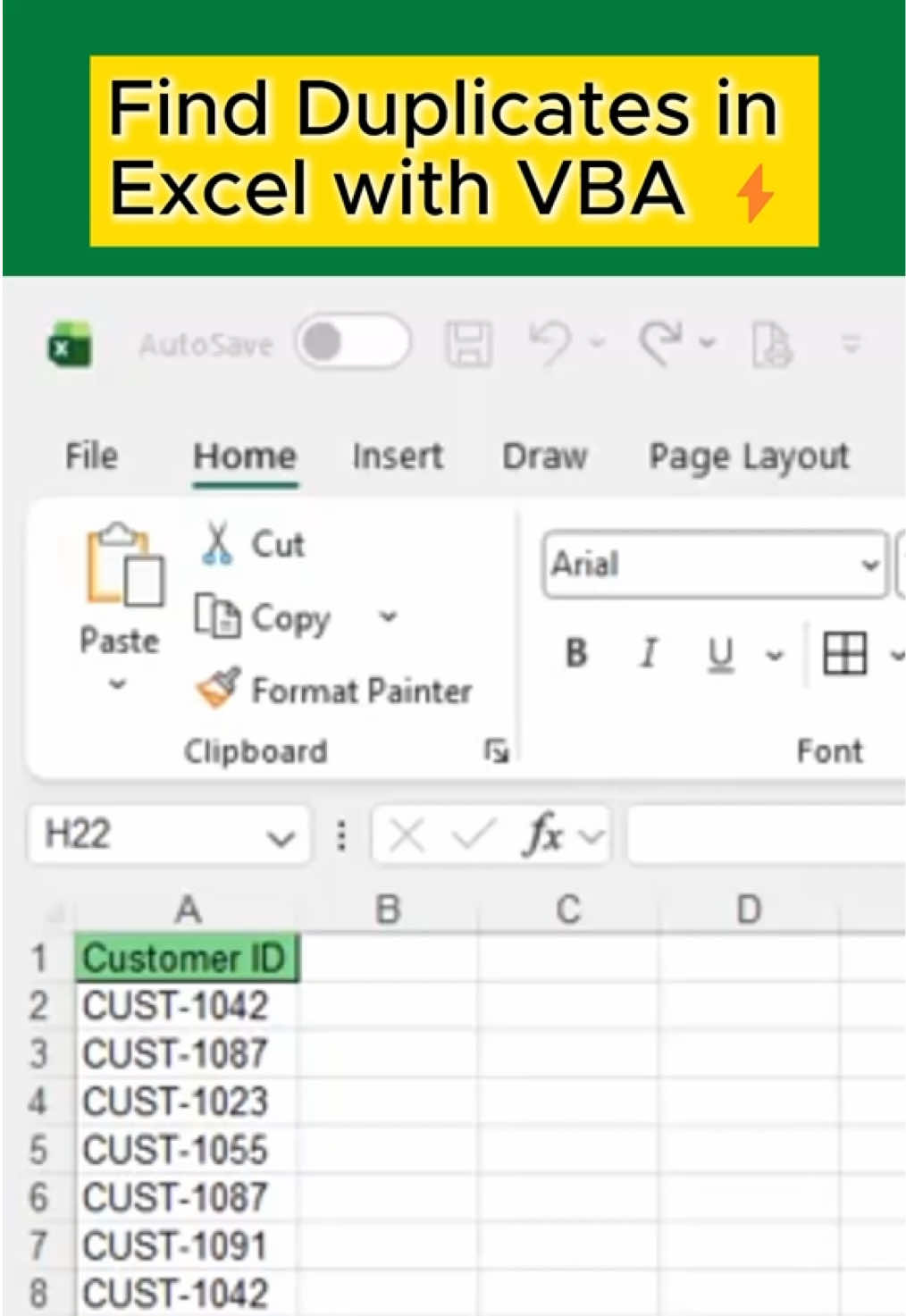Image resolution: width=906 pixels, height=1316 pixels.
Task: Open the Undo history dropdown arrow
Action: click(598, 342)
